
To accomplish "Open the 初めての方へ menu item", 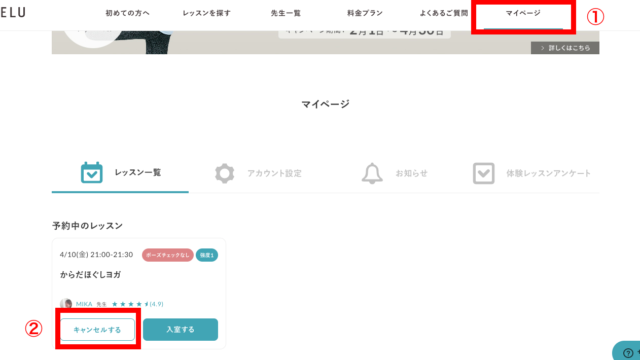I will 127,13.
